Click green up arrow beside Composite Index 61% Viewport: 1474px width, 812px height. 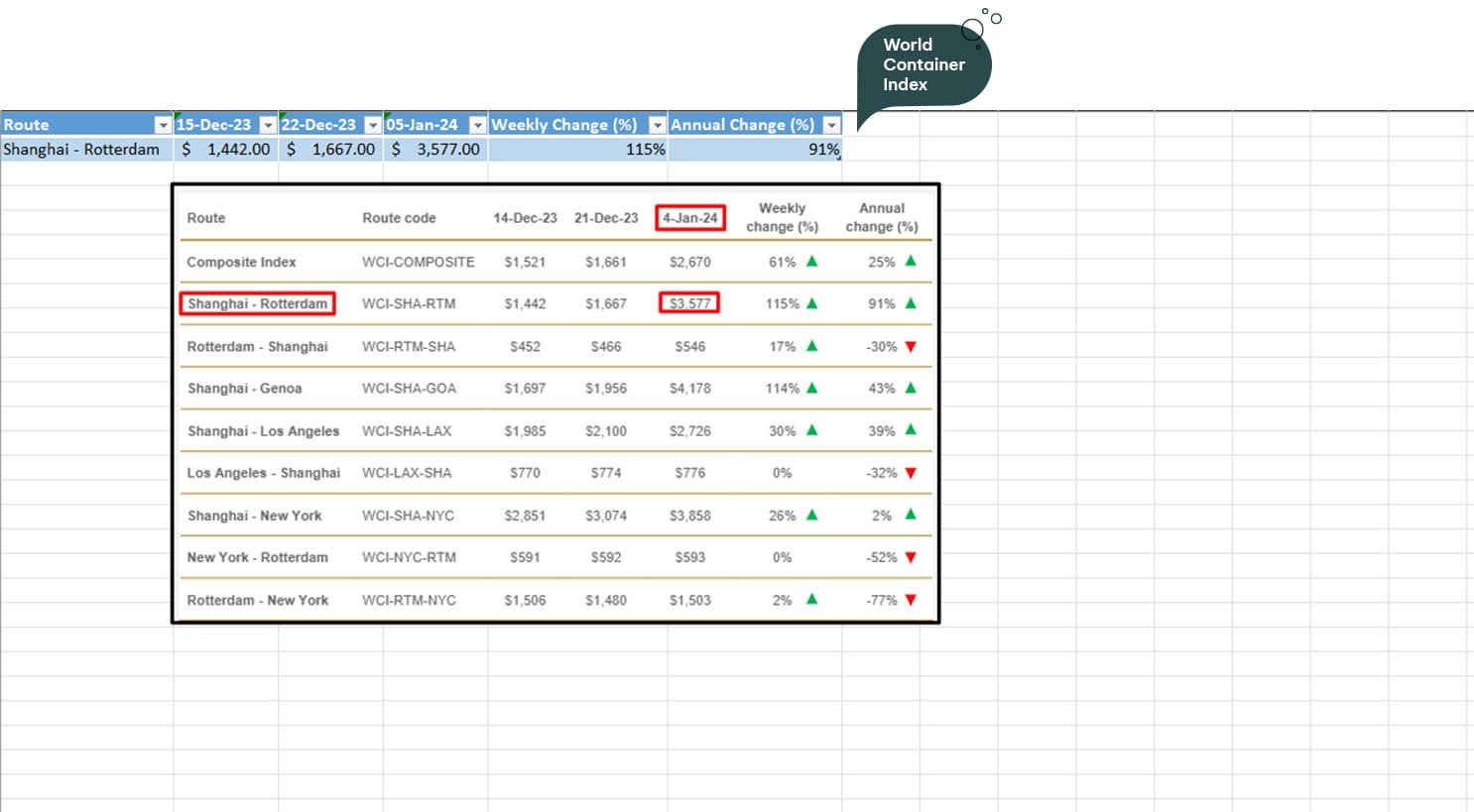[x=811, y=262]
